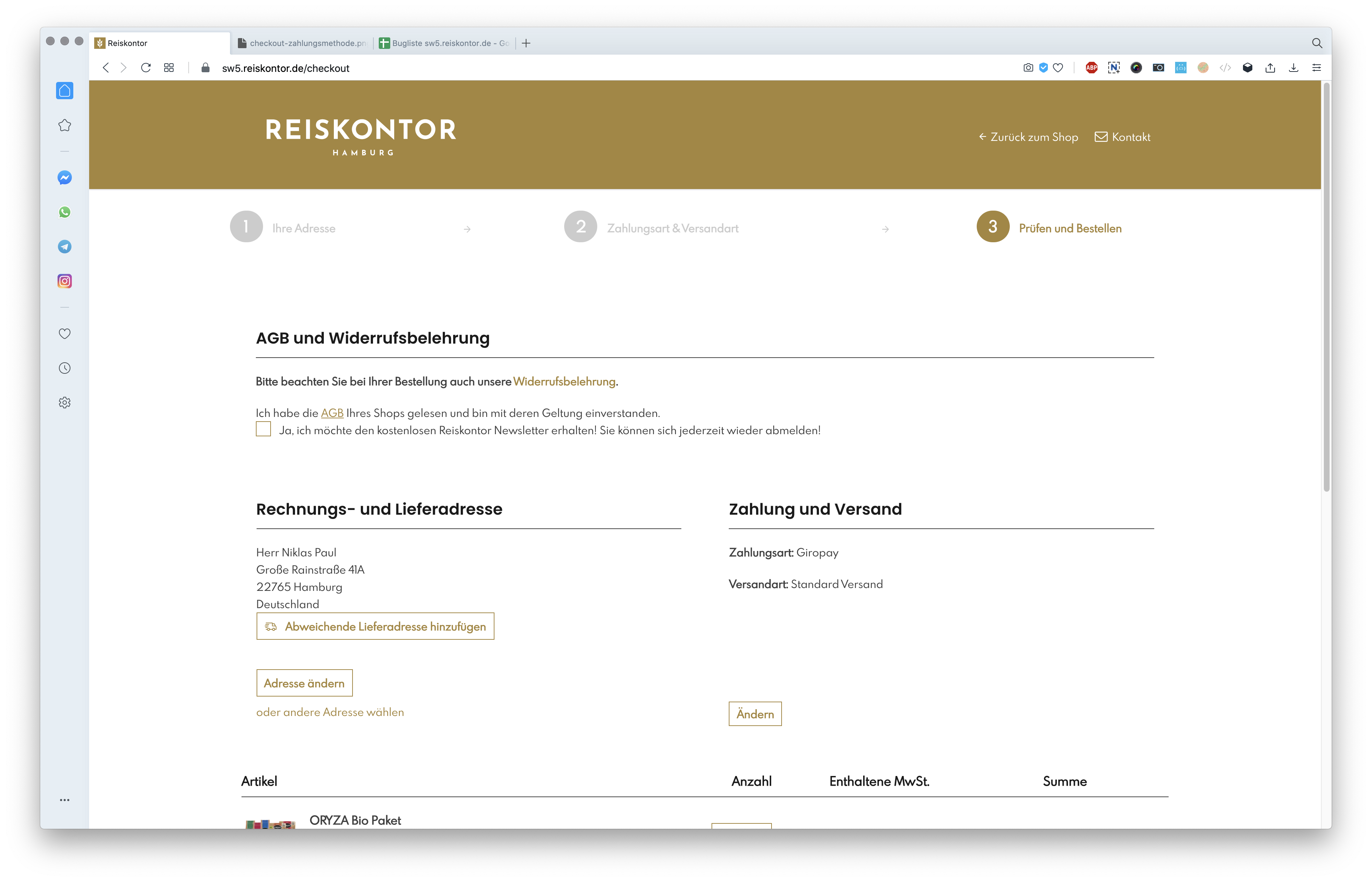
Task: Open sidebar settings gear
Action: pos(65,403)
